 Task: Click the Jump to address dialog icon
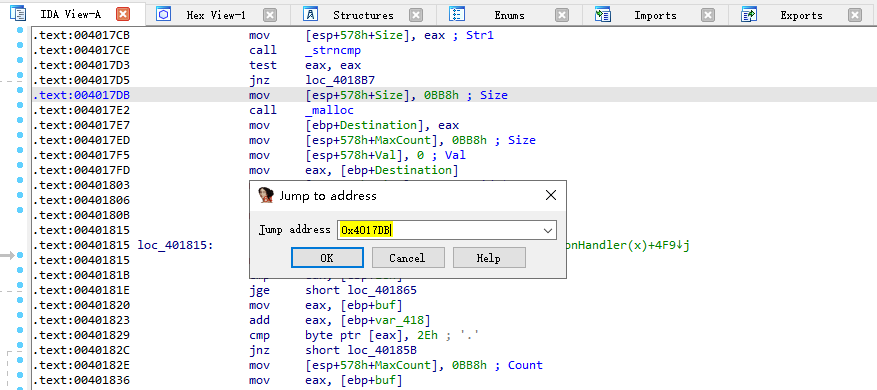click(x=266, y=195)
